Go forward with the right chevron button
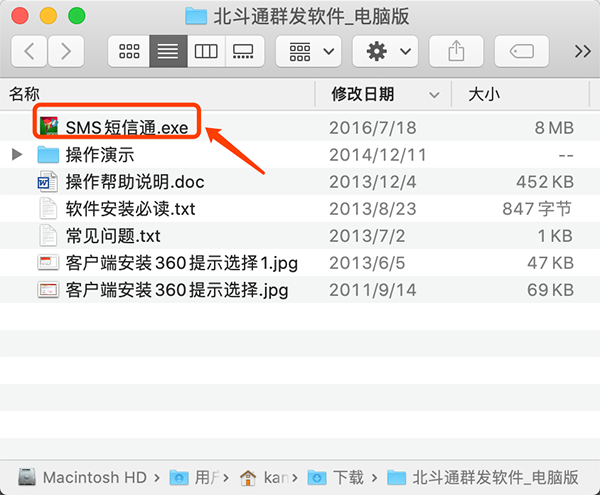The height and width of the screenshot is (495, 600). tap(66, 51)
